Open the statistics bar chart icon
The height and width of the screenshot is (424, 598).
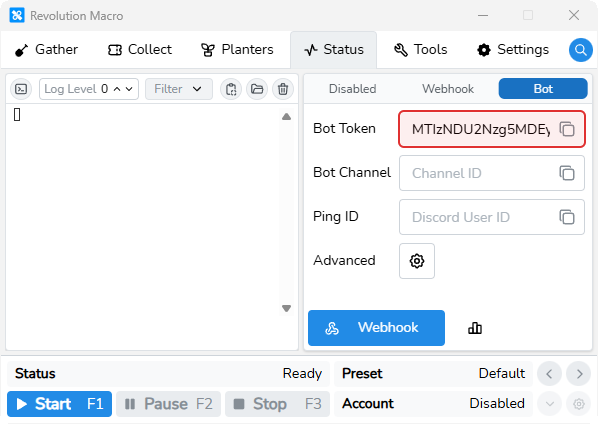475,328
